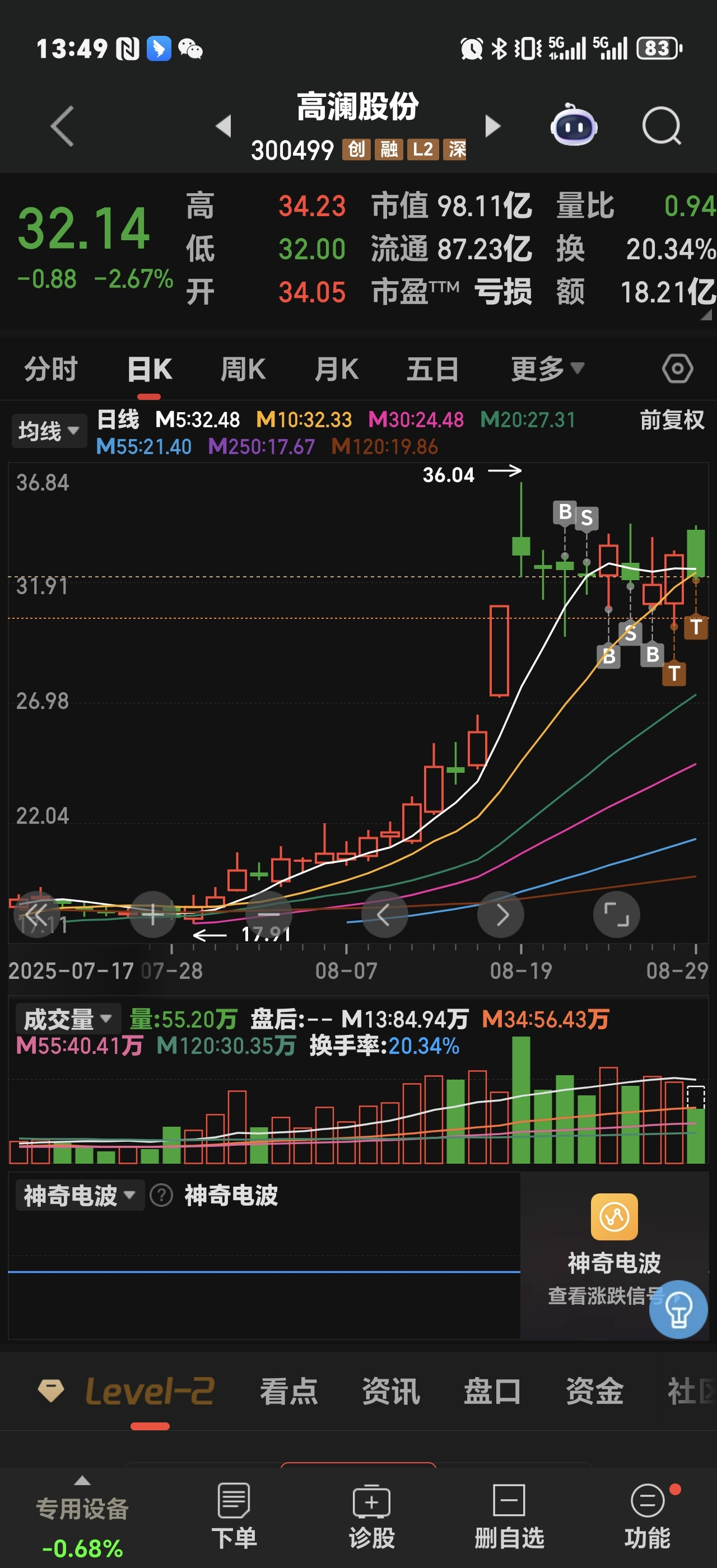This screenshot has height=1568, width=717.
Task: Switch to 周K tab
Action: pyautogui.click(x=243, y=369)
